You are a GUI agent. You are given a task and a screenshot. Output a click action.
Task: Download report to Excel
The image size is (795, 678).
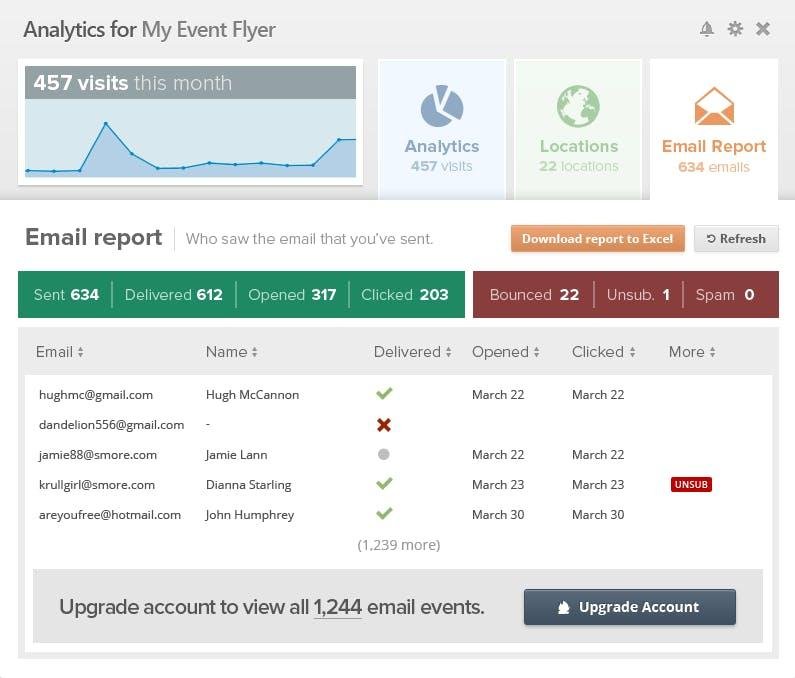pyautogui.click(x=598, y=238)
